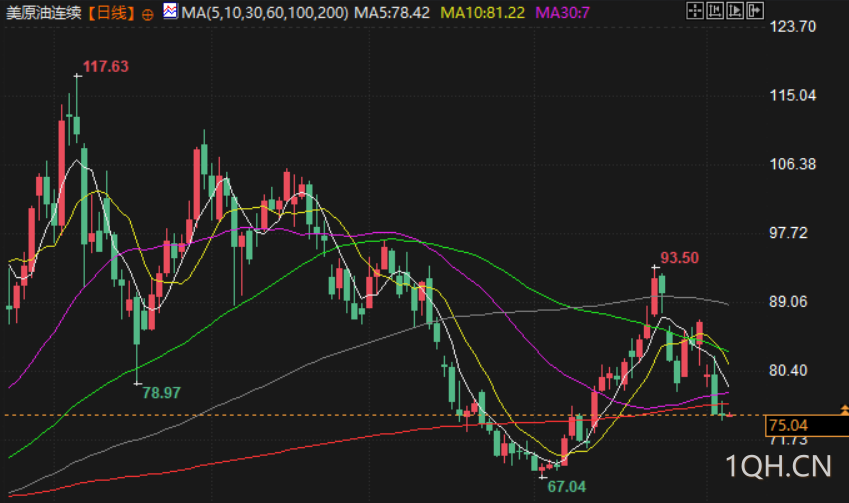Click the 123.70 top price axis label
This screenshot has height=503, width=849.
[x=793, y=27]
